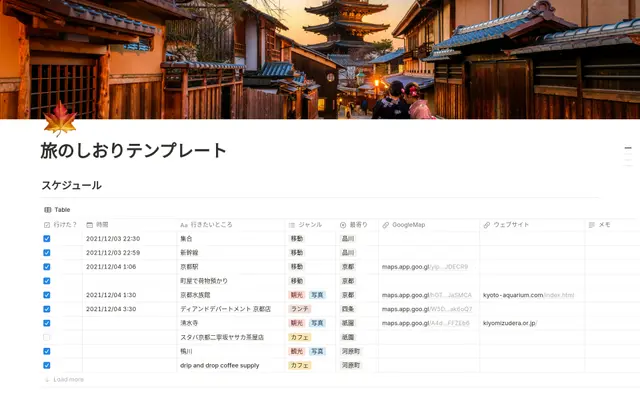Click the 品川 tag in 集合 row
This screenshot has height=399, width=640.
pos(348,239)
